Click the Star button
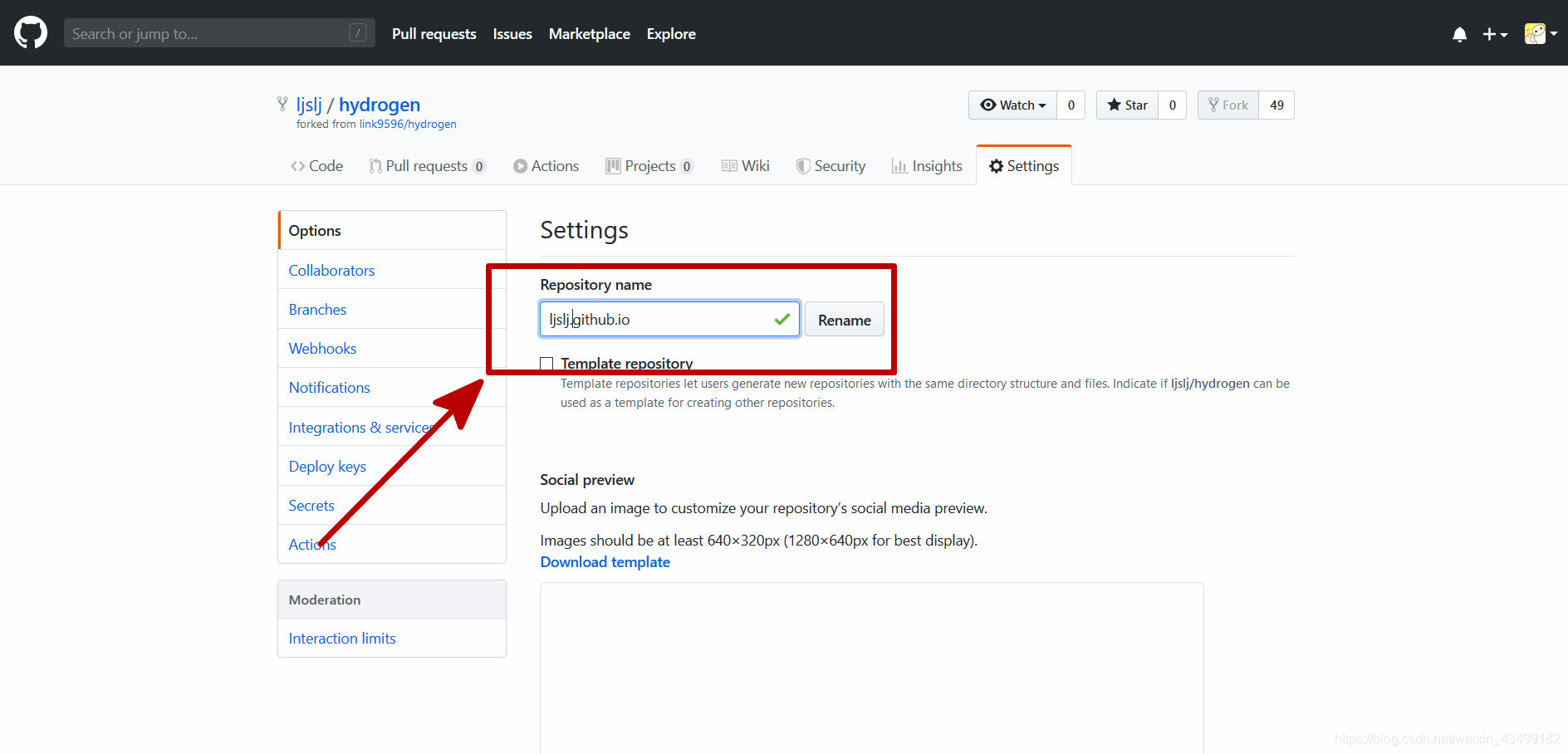1568x754 pixels. (x=1127, y=105)
